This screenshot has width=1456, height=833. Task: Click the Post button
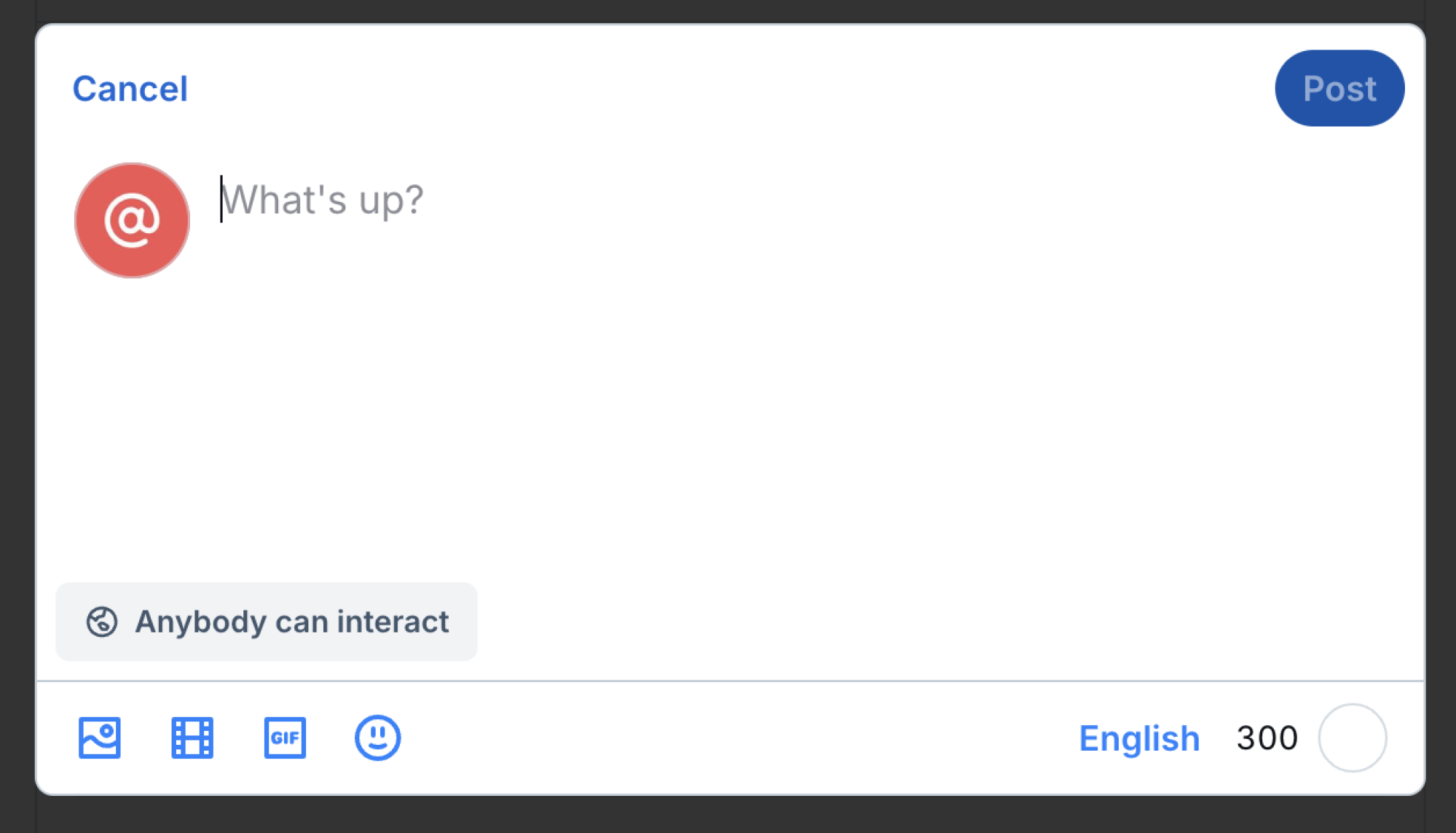click(1339, 89)
